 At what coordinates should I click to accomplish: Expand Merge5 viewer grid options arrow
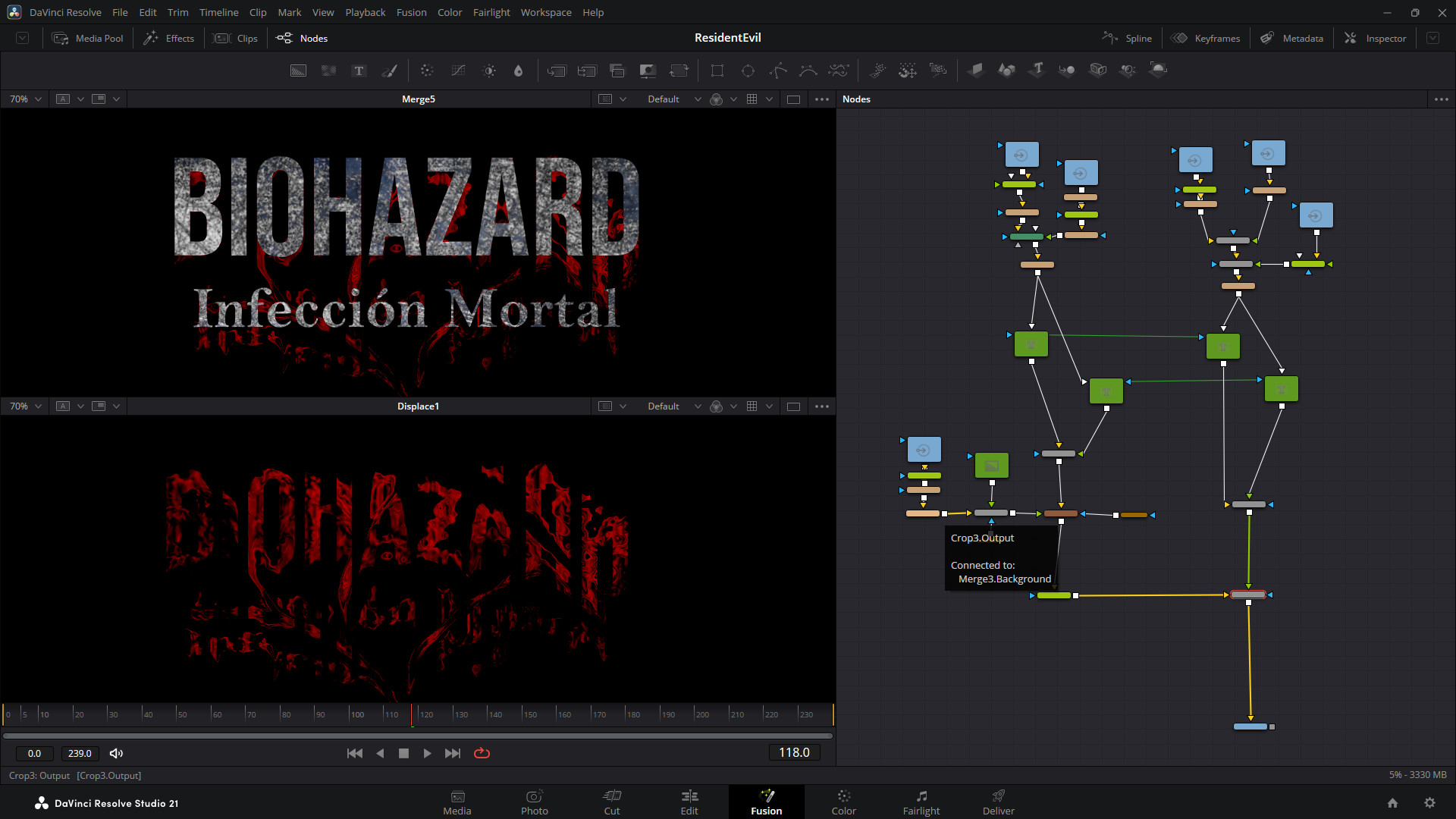(x=769, y=99)
